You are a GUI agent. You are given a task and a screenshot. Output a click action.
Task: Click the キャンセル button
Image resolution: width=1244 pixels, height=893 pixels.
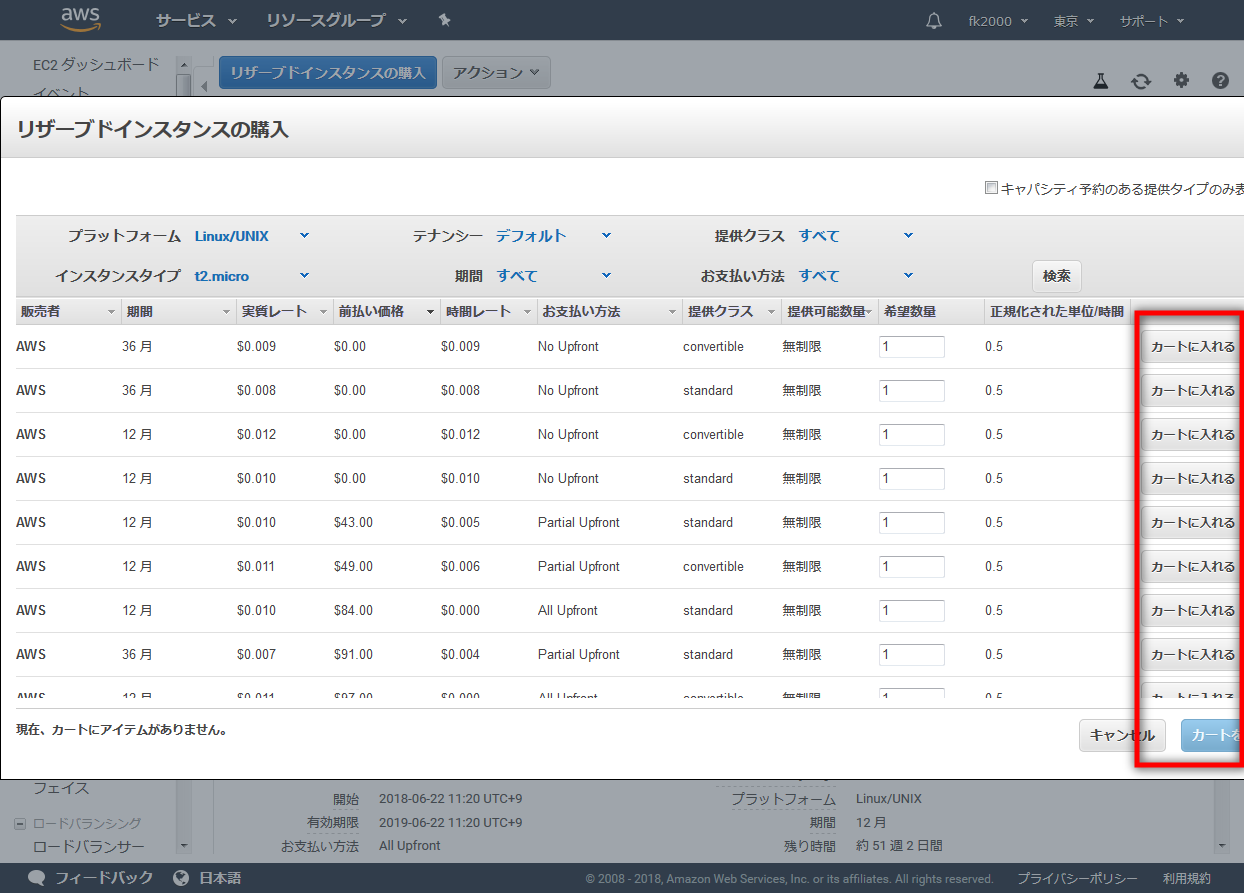tap(1122, 735)
